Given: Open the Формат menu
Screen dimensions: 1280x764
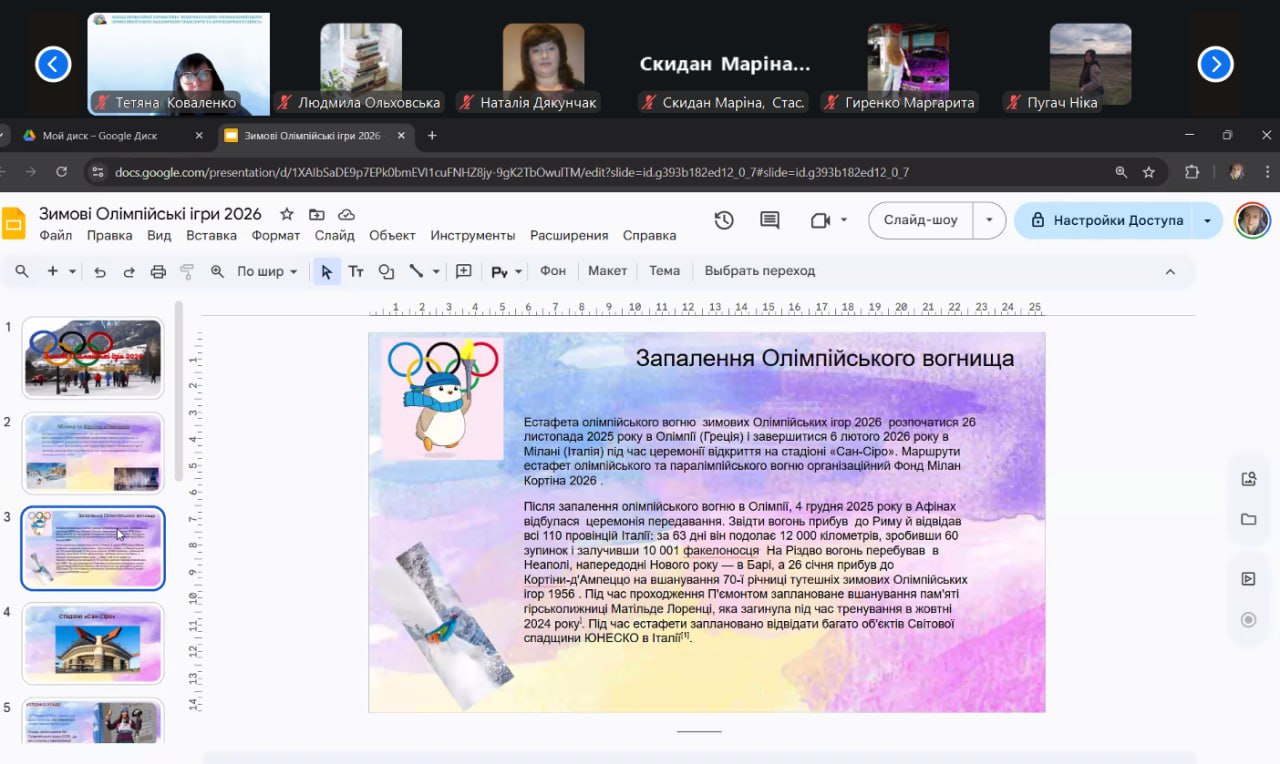Looking at the screenshot, I should point(276,236).
